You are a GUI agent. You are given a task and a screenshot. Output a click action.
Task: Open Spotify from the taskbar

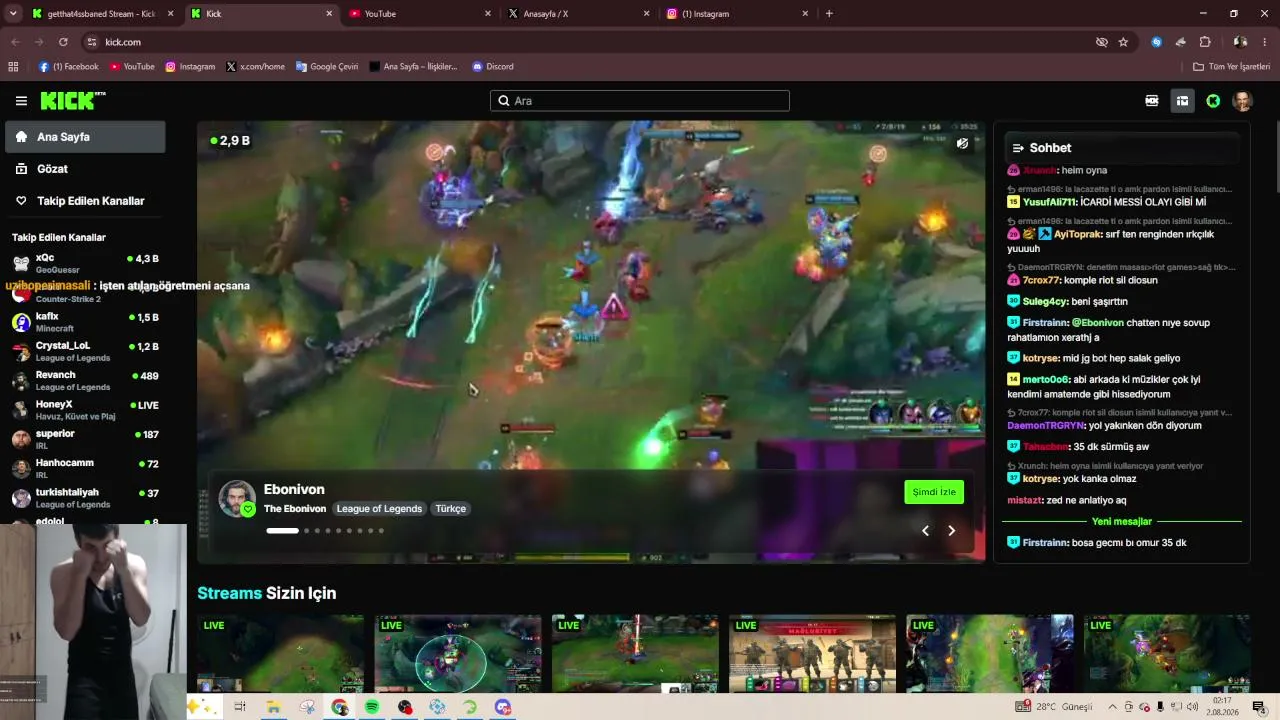pyautogui.click(x=372, y=707)
